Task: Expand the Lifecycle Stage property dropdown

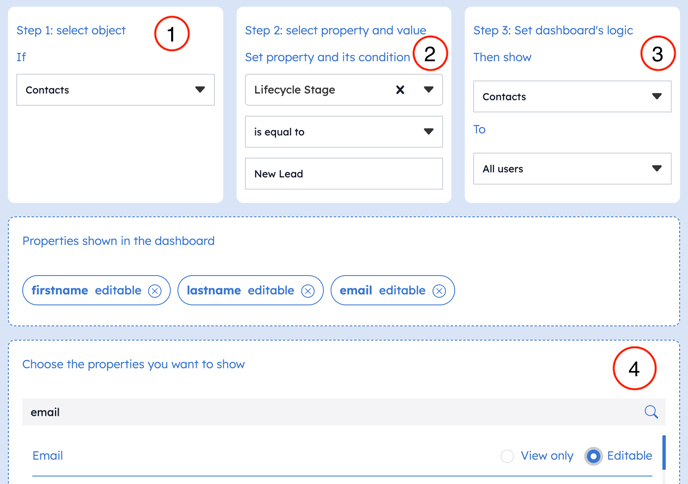Action: 429,90
